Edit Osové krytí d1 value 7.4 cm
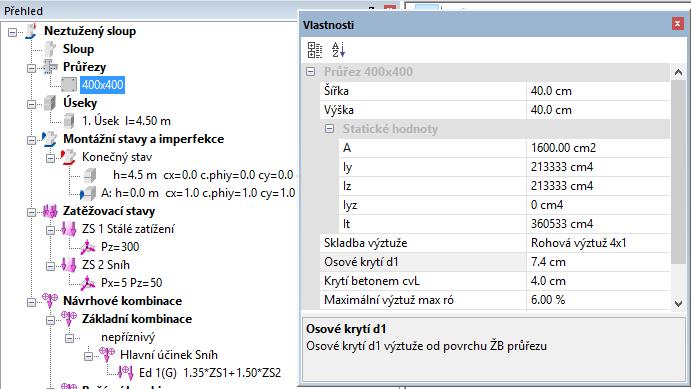Screen dimensions: 691x389 598,262
